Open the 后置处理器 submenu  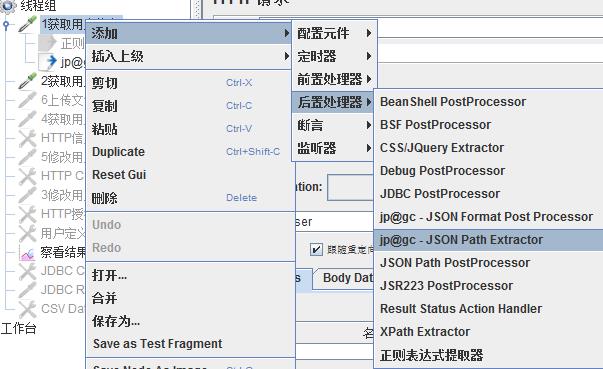point(333,102)
